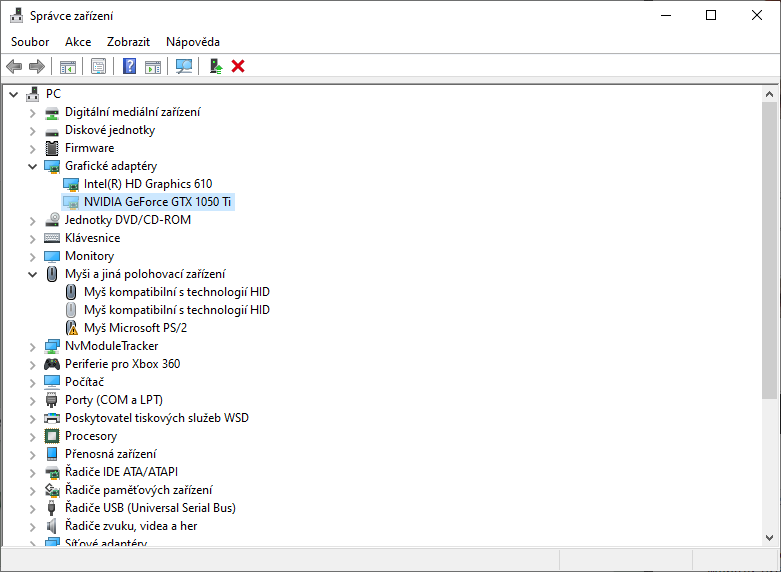Screen dimensions: 781x572
Task: Select Řadiče zvuku, videa a her label
Action: point(131,526)
